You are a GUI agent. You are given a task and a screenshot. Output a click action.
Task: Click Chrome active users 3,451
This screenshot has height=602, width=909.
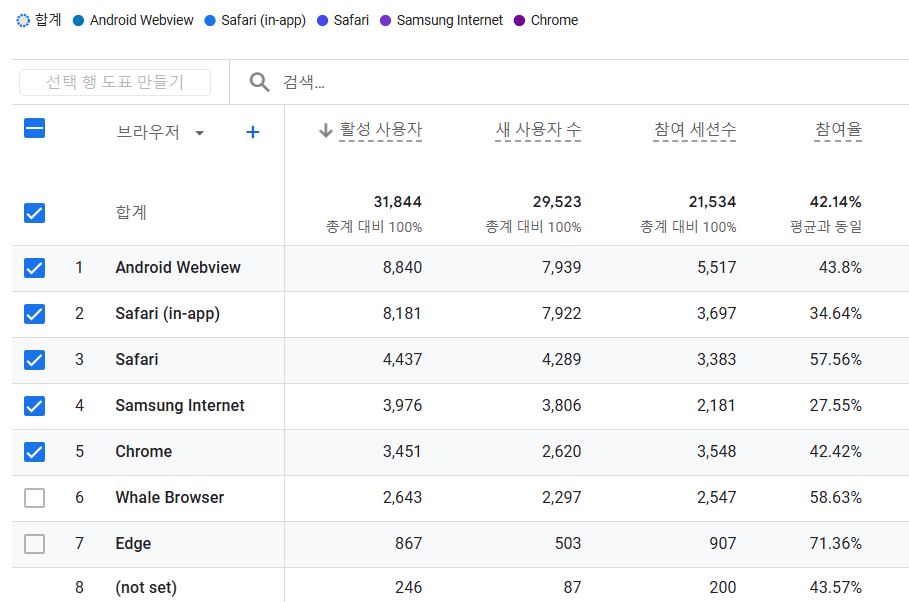(x=402, y=451)
